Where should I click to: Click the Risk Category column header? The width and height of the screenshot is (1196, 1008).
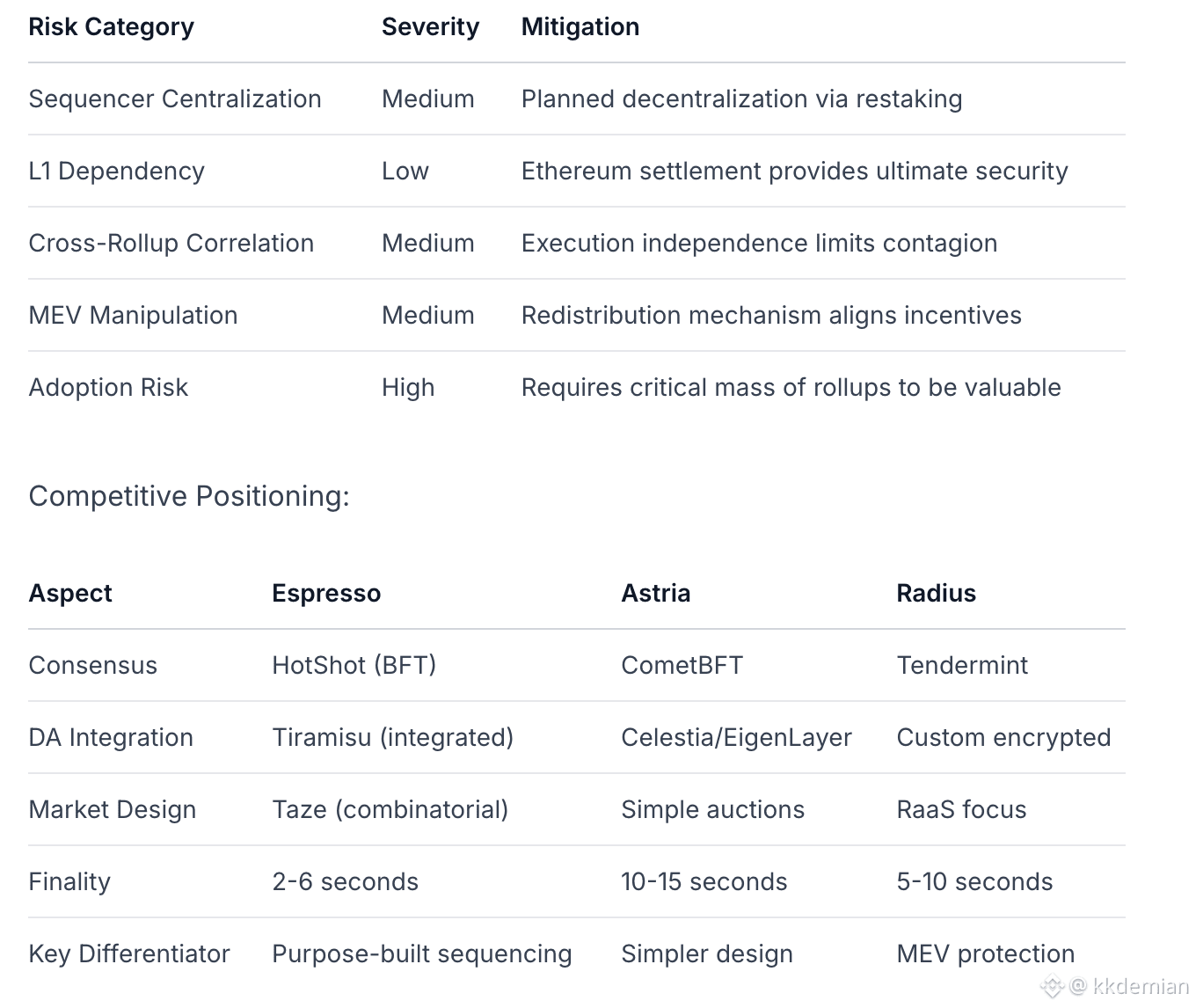[111, 27]
